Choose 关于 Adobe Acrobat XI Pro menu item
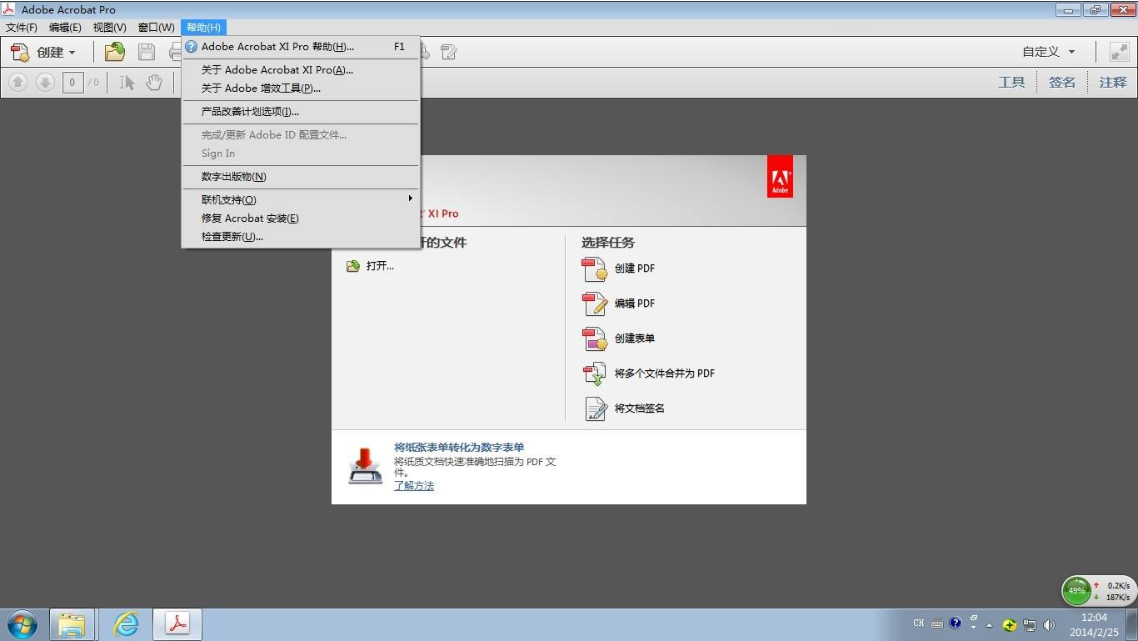 point(277,70)
